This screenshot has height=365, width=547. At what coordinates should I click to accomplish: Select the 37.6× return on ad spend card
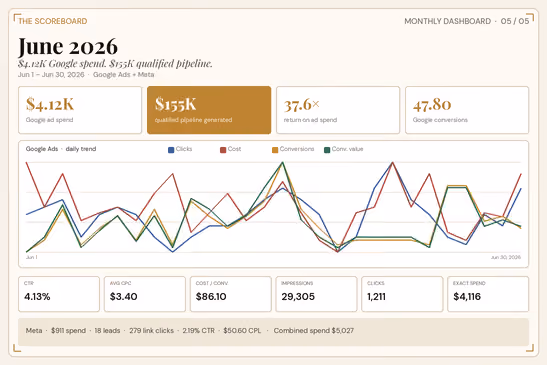(338, 110)
